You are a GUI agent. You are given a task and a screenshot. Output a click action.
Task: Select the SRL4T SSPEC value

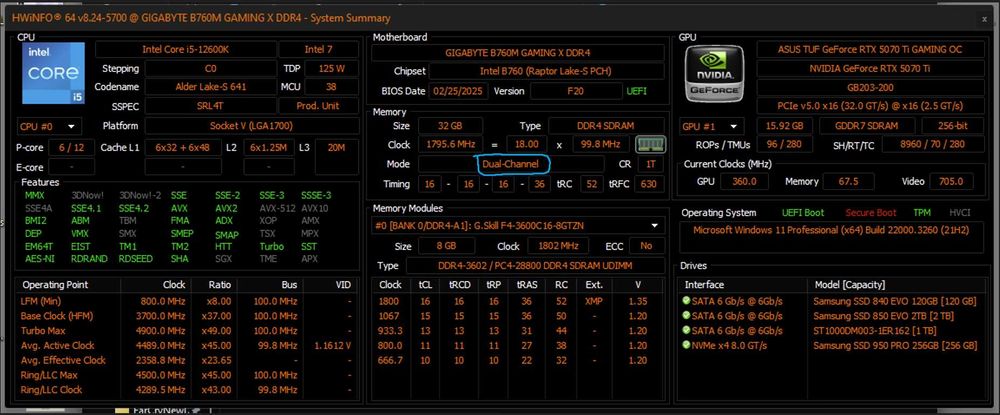pos(210,106)
